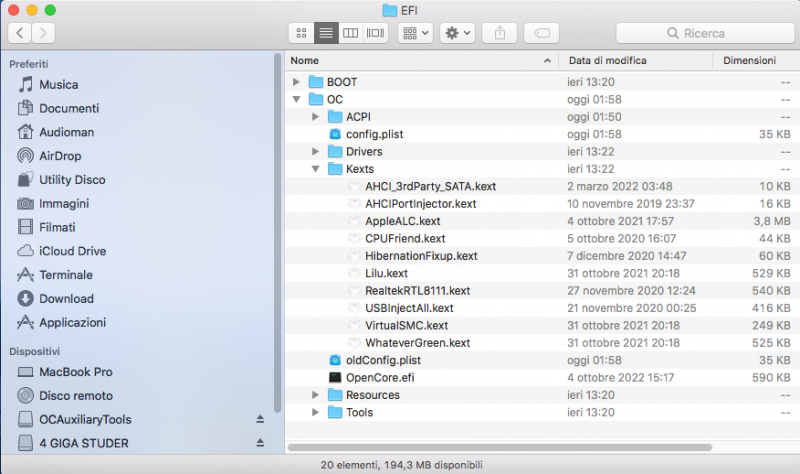This screenshot has width=800, height=474.
Task: Click the Edit Tags toolbar button
Action: [541, 33]
